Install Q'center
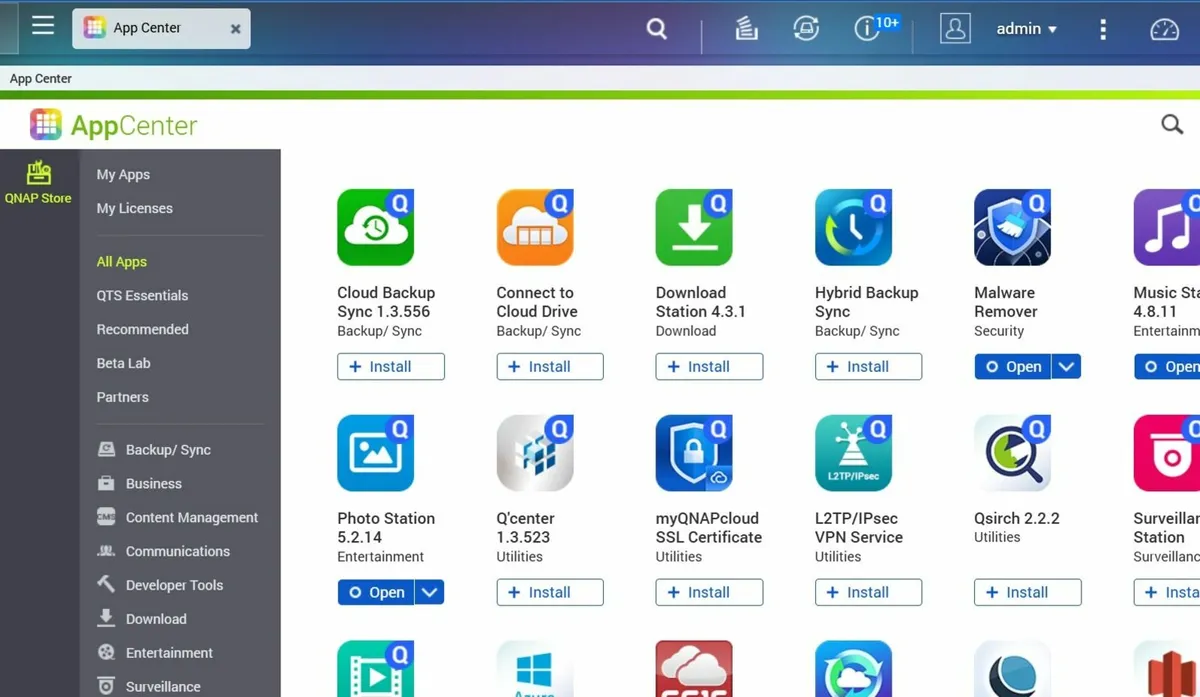 [x=550, y=592]
